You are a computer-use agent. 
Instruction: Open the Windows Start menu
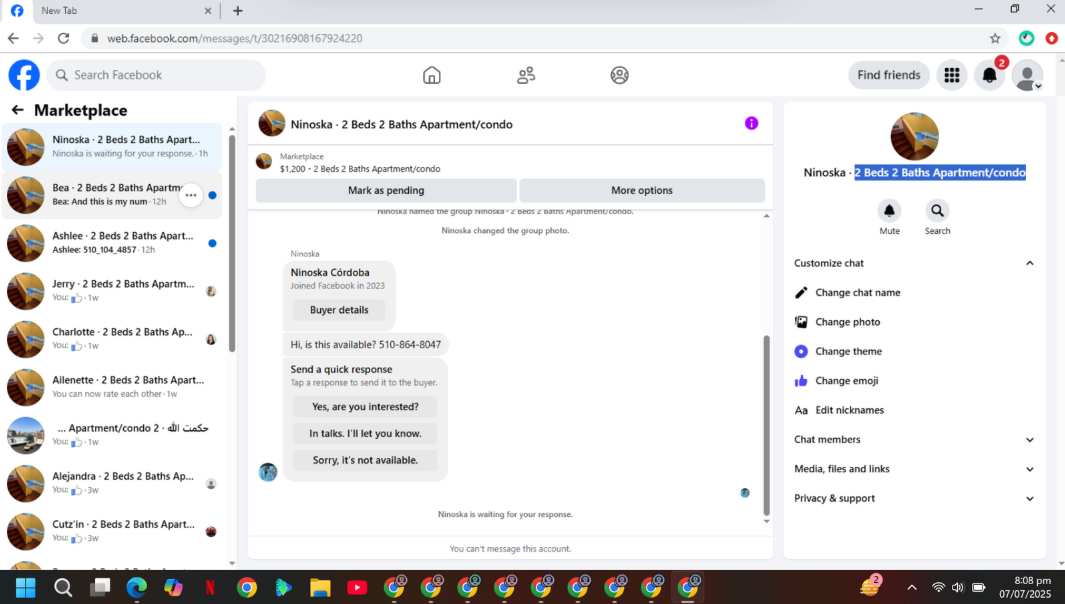click(x=25, y=588)
